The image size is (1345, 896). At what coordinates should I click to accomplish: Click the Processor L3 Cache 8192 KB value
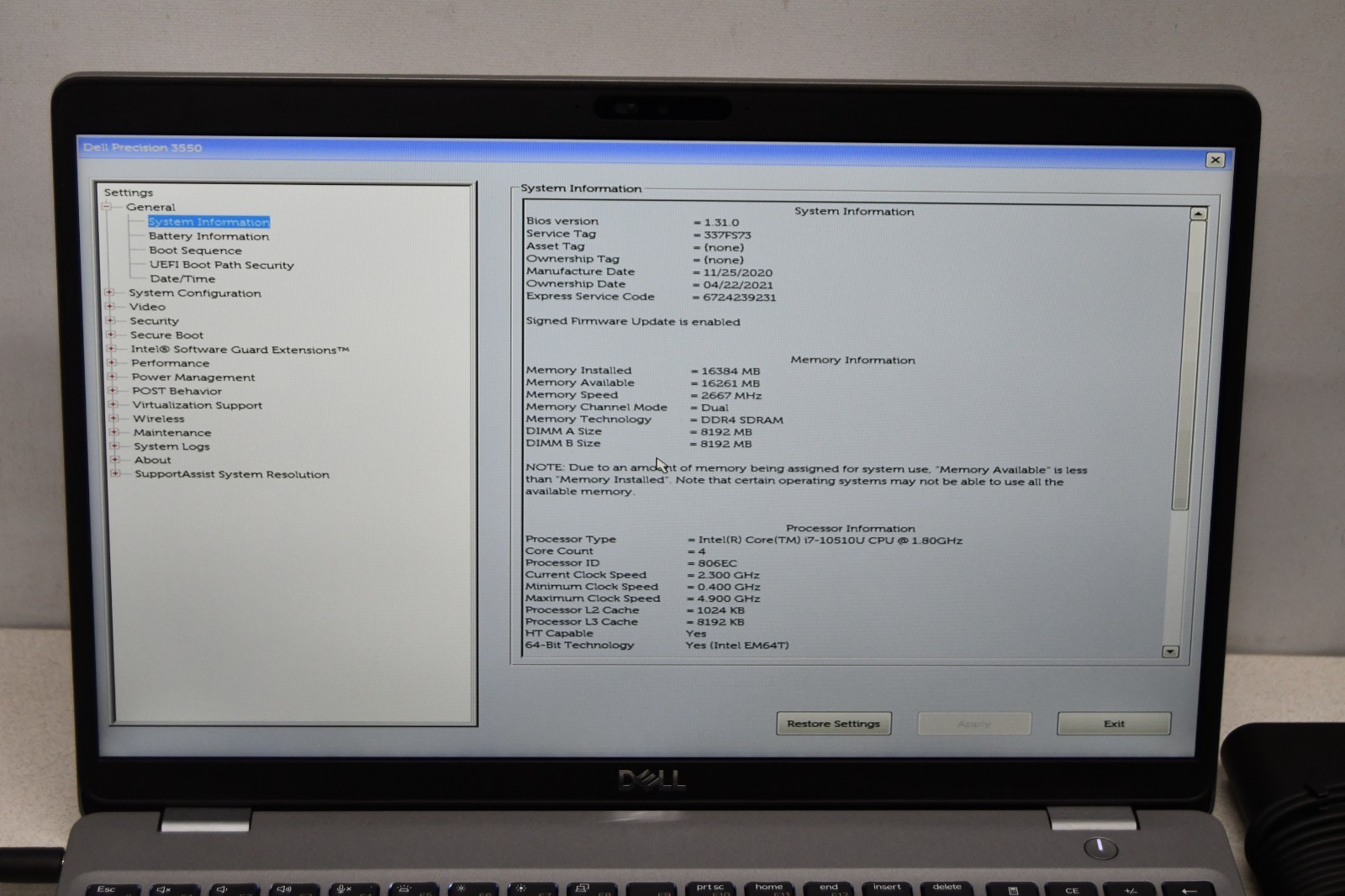(x=720, y=622)
